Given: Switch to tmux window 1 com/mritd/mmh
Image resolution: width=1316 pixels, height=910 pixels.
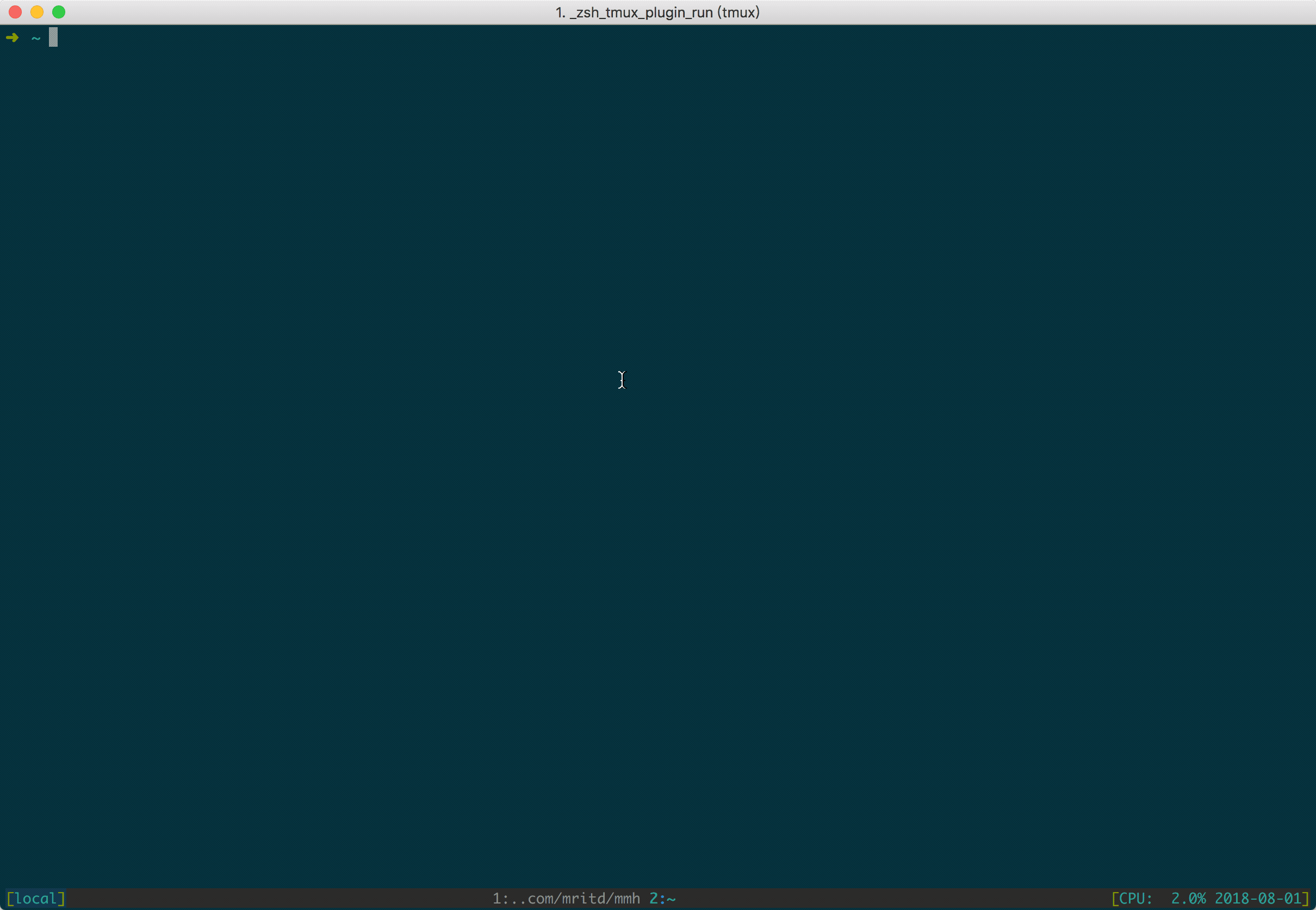Looking at the screenshot, I should pos(566,899).
